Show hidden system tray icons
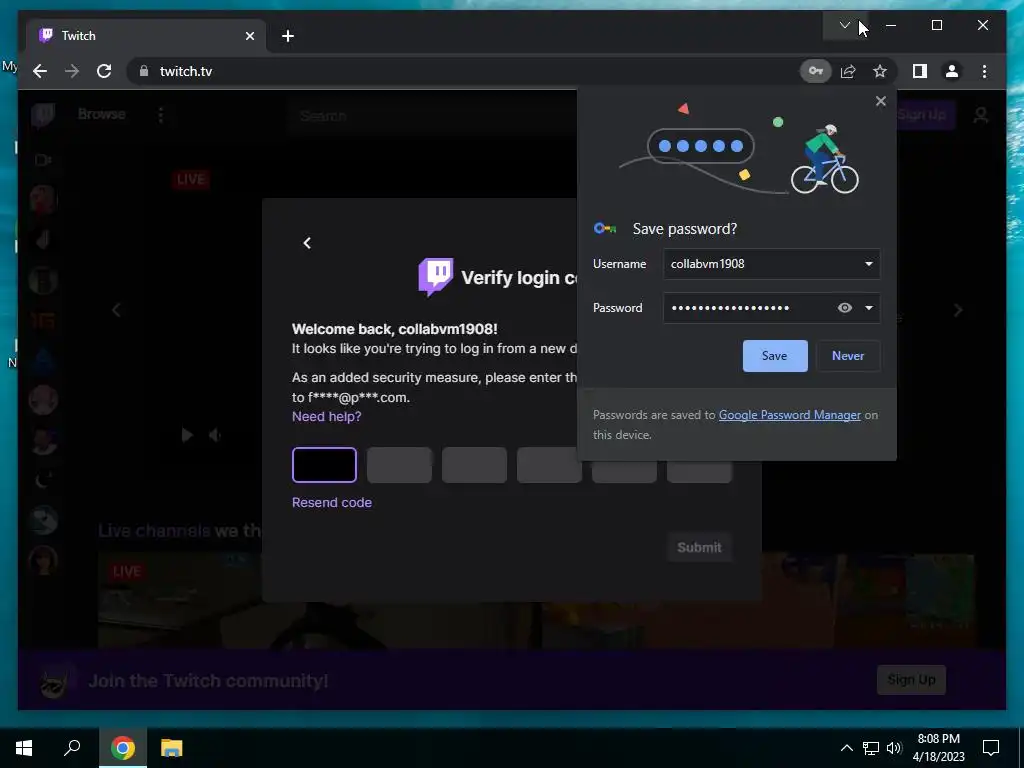 click(x=846, y=748)
